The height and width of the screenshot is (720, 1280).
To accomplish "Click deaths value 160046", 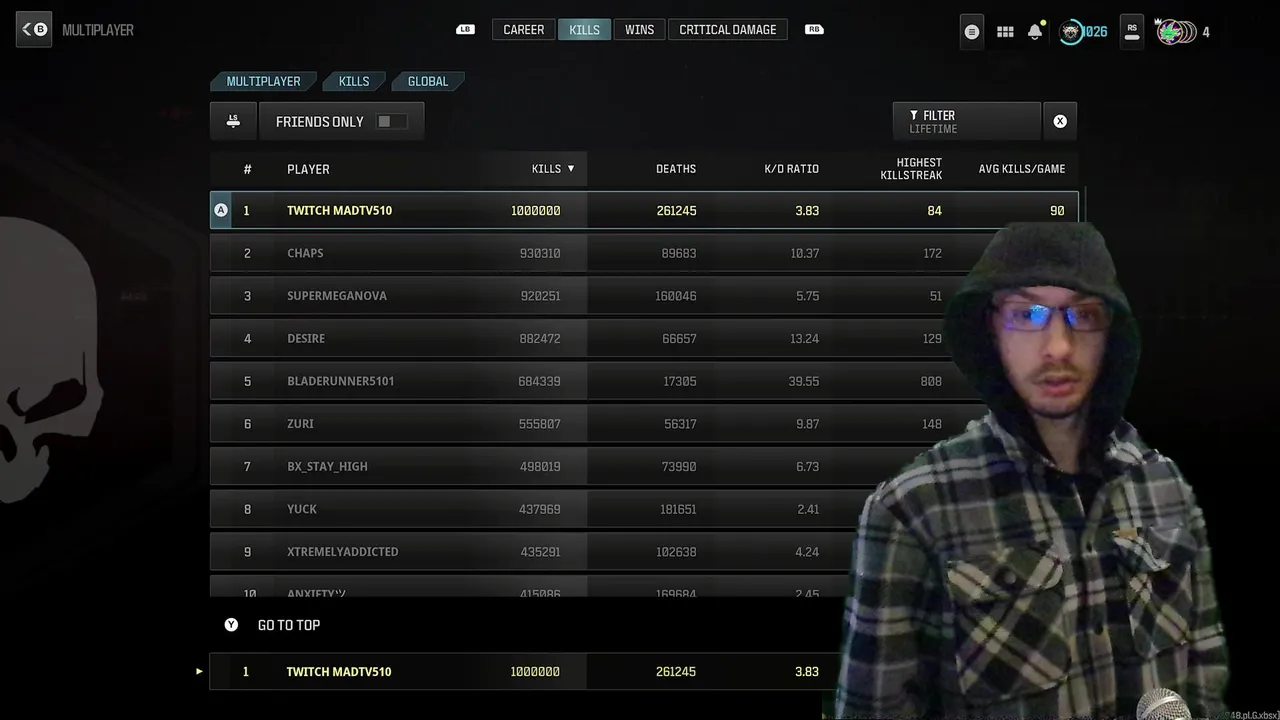I will [676, 296].
